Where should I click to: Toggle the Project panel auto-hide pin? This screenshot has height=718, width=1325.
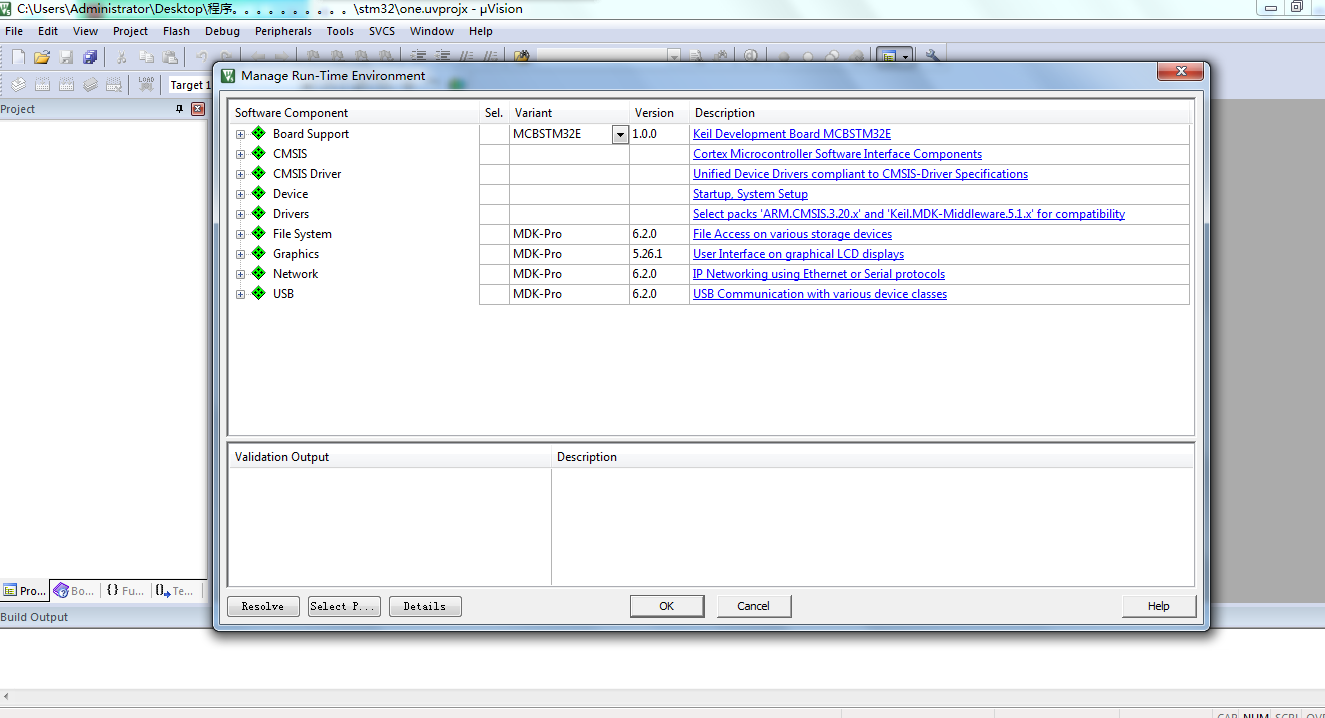(x=179, y=109)
